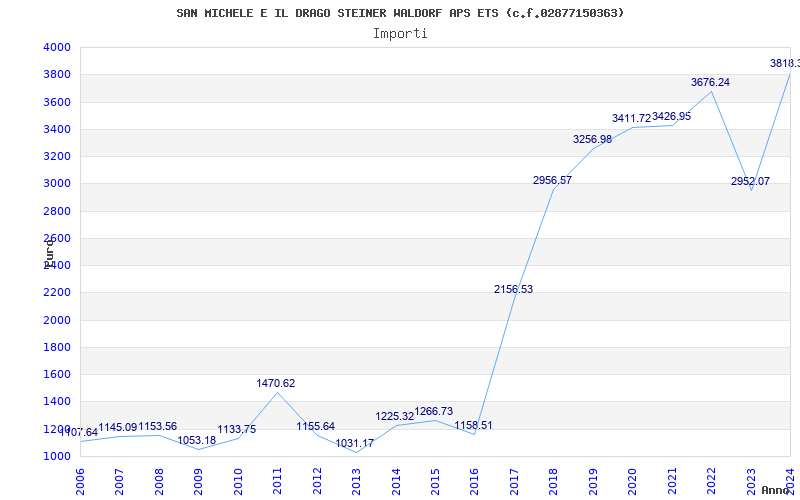Click y-axis value 2800
The image size is (800, 500).
pos(56,211)
